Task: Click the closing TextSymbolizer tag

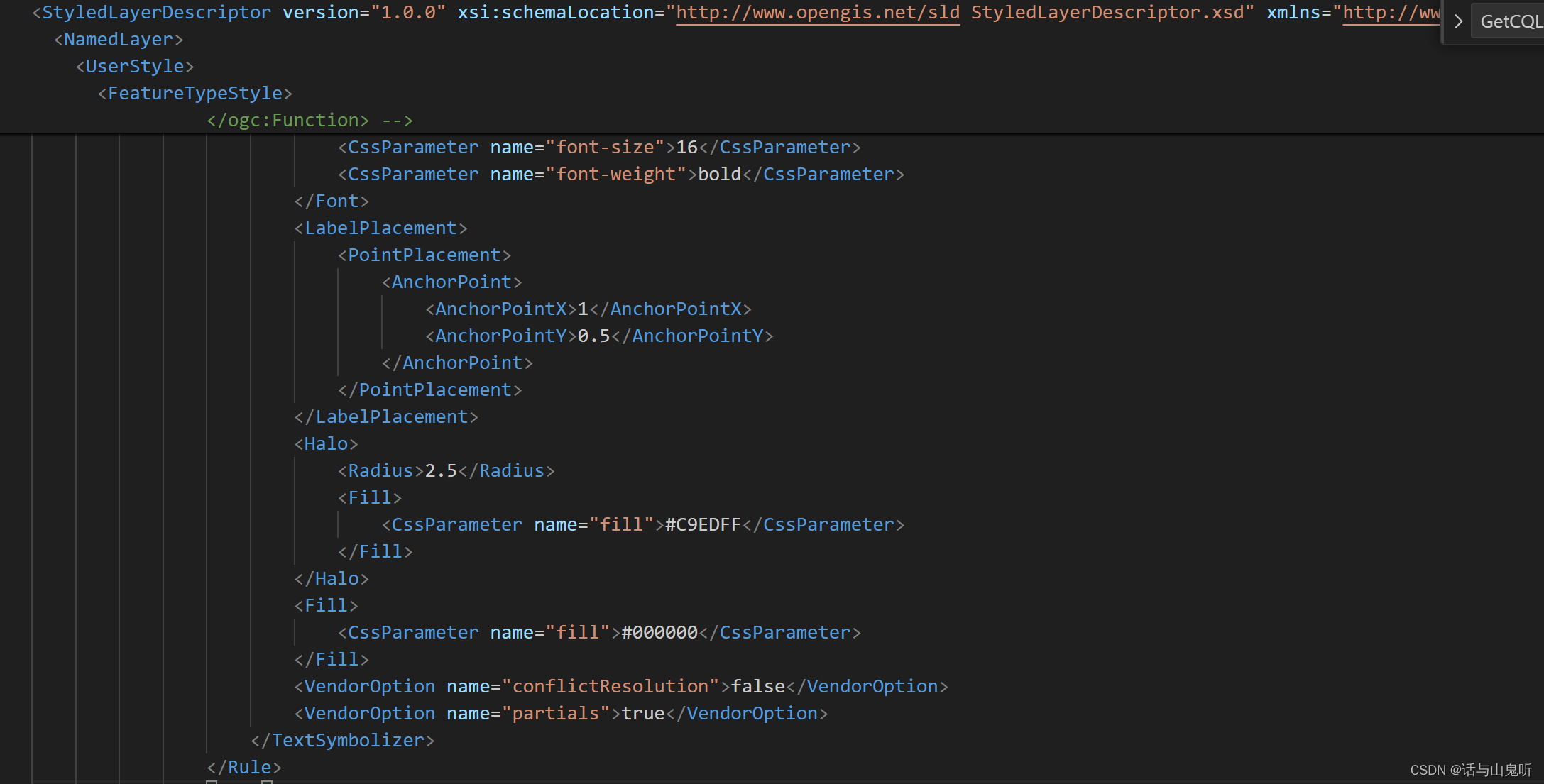Action: (x=342, y=741)
